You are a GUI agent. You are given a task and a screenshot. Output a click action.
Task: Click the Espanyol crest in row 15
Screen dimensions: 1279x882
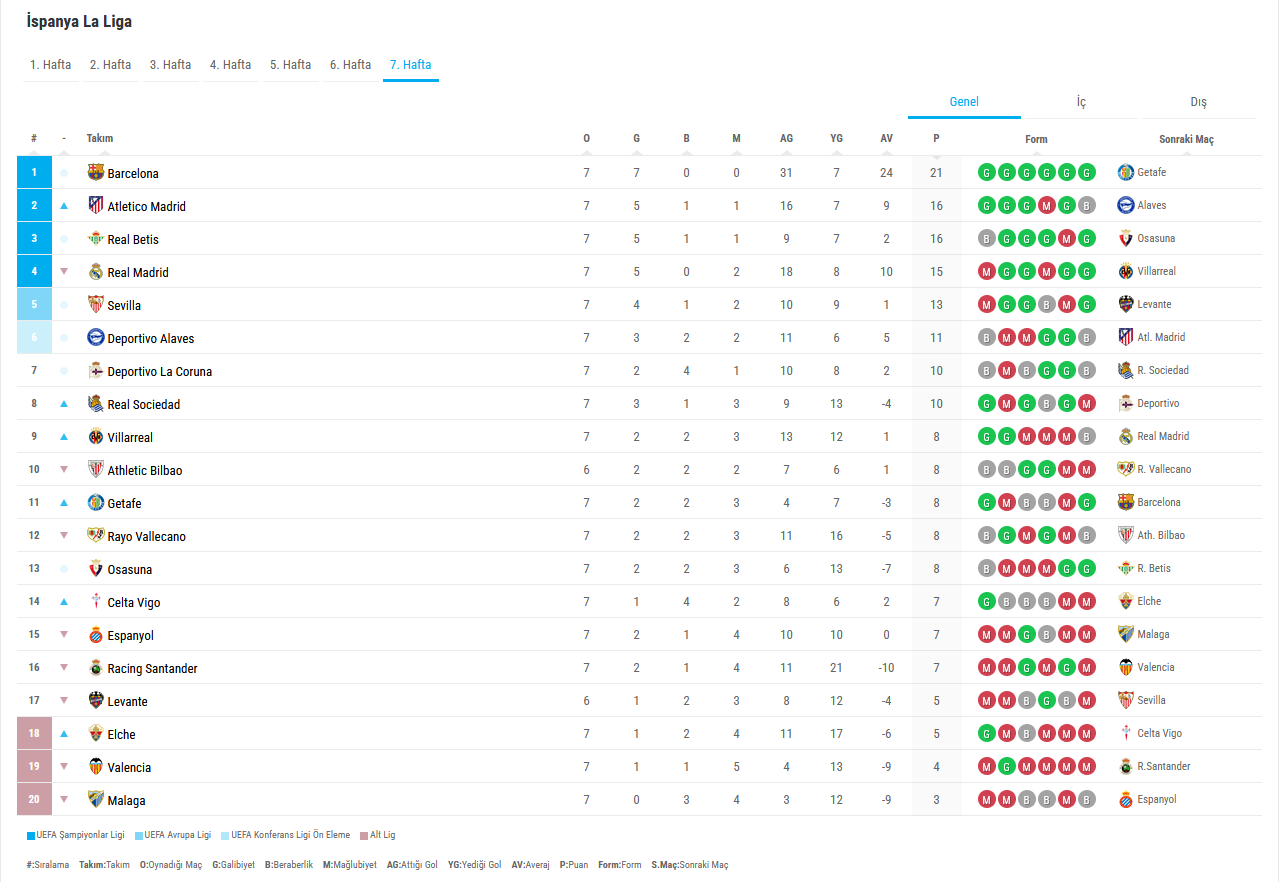96,634
